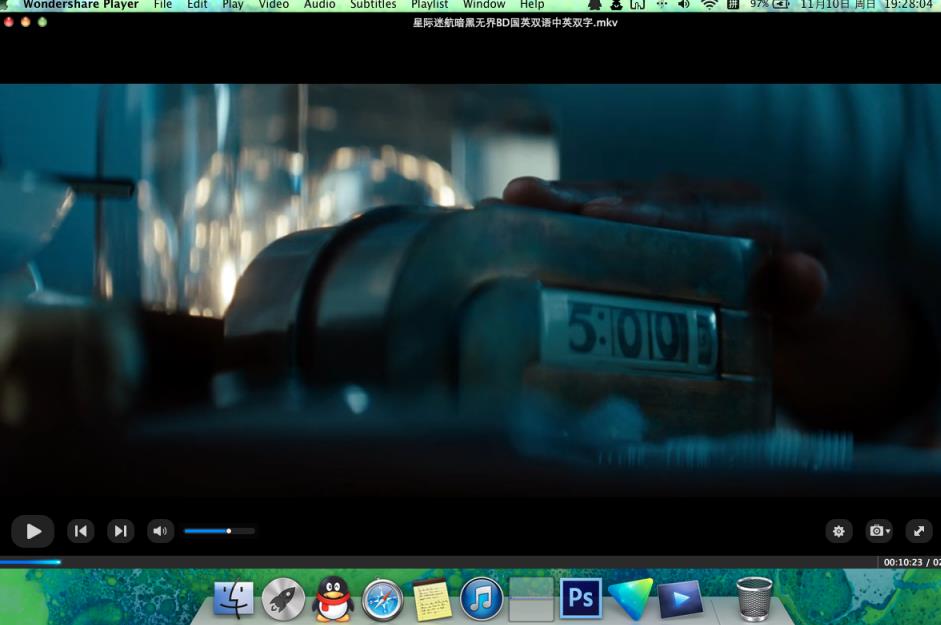
Task: Skip to the next track
Action: click(x=120, y=531)
